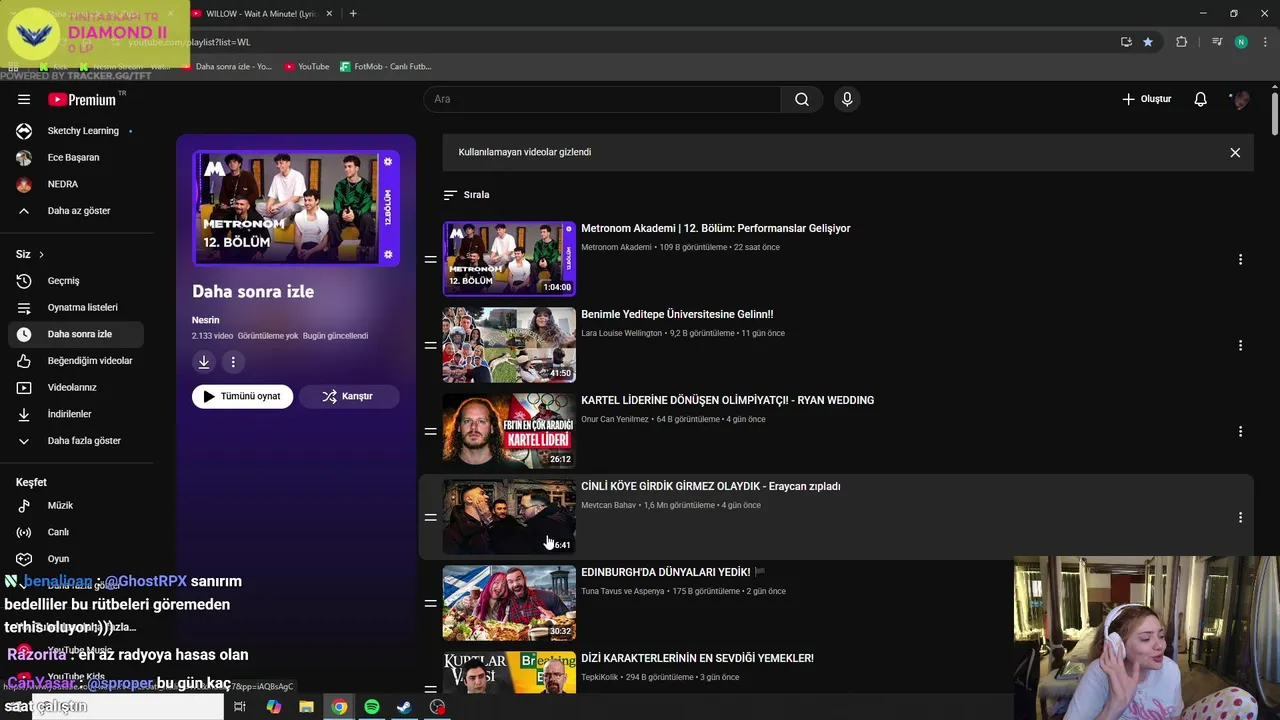The width and height of the screenshot is (1280, 720).
Task: Click the Karıştır shuffle button
Action: (x=348, y=396)
